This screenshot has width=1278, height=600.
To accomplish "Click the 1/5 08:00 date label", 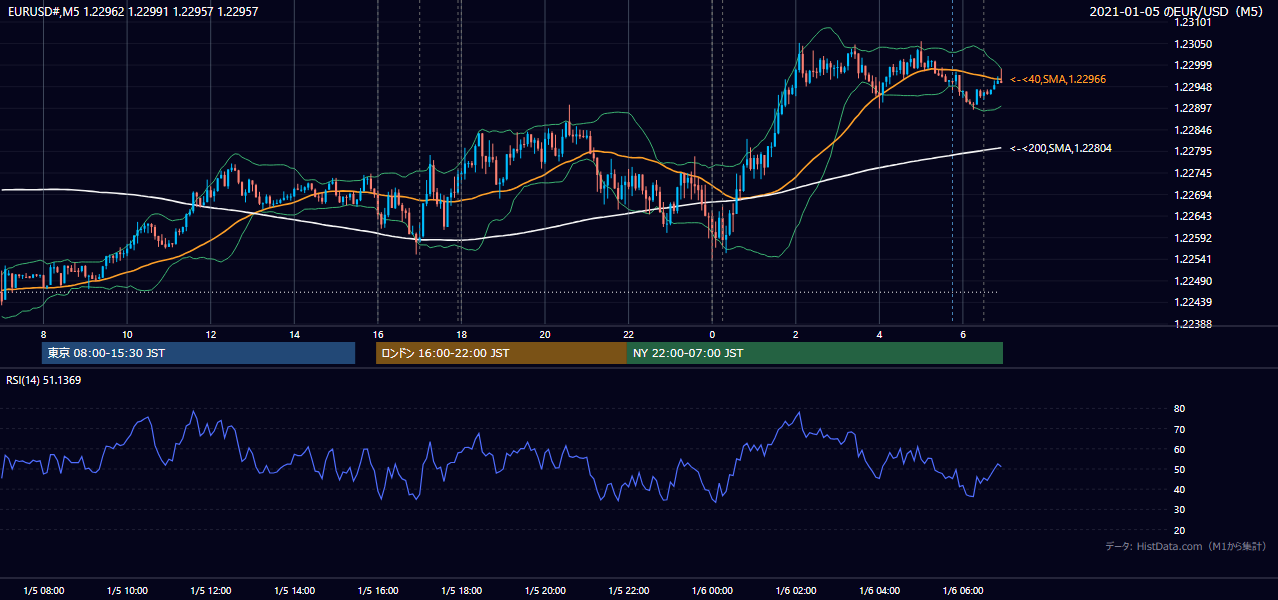I will point(43,591).
